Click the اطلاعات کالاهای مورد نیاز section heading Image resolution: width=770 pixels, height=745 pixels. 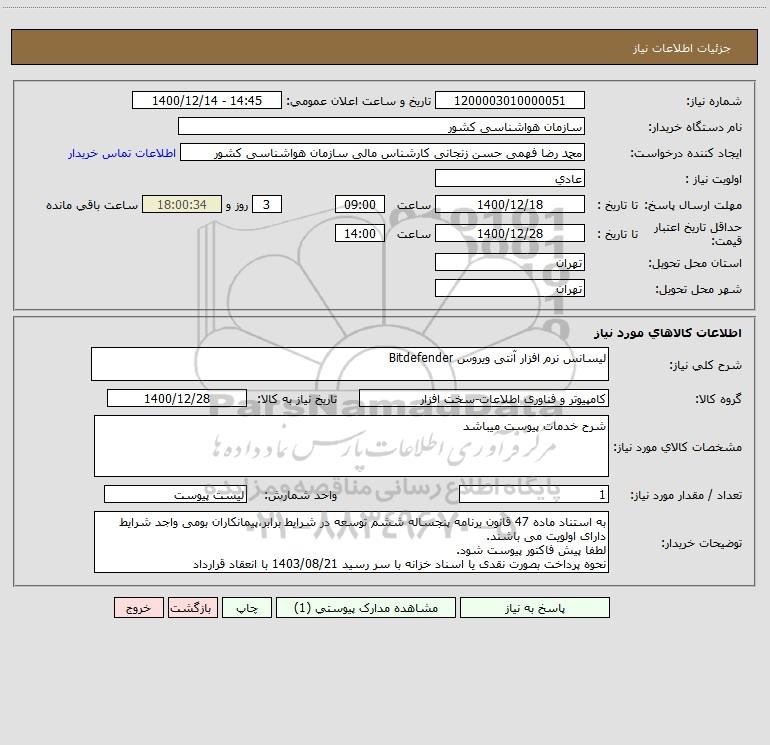click(x=667, y=333)
